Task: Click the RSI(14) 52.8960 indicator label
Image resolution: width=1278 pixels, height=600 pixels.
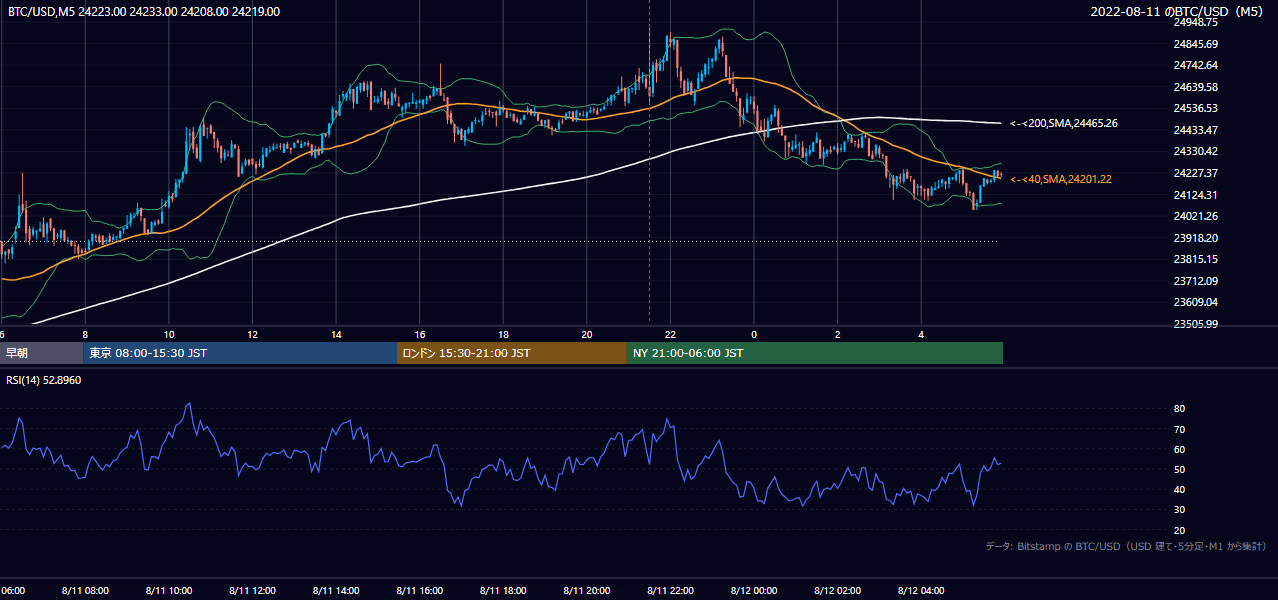Action: [x=45, y=381]
